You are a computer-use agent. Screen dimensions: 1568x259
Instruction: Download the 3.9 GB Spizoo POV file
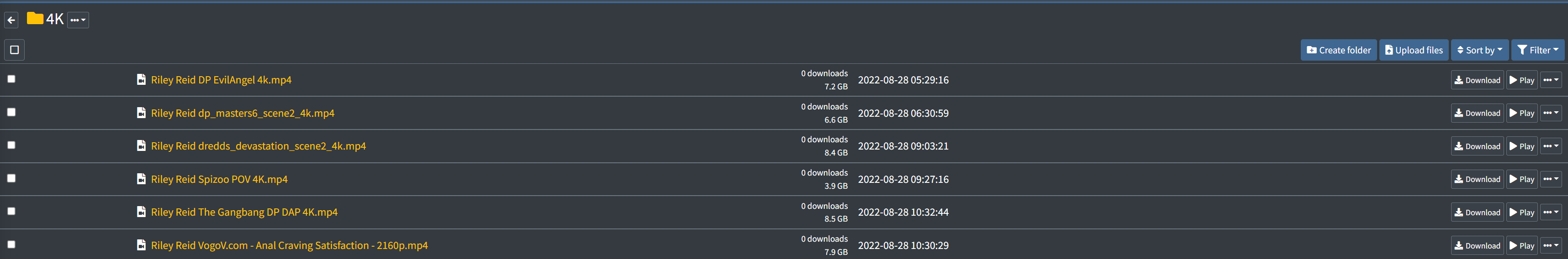coord(1477,179)
